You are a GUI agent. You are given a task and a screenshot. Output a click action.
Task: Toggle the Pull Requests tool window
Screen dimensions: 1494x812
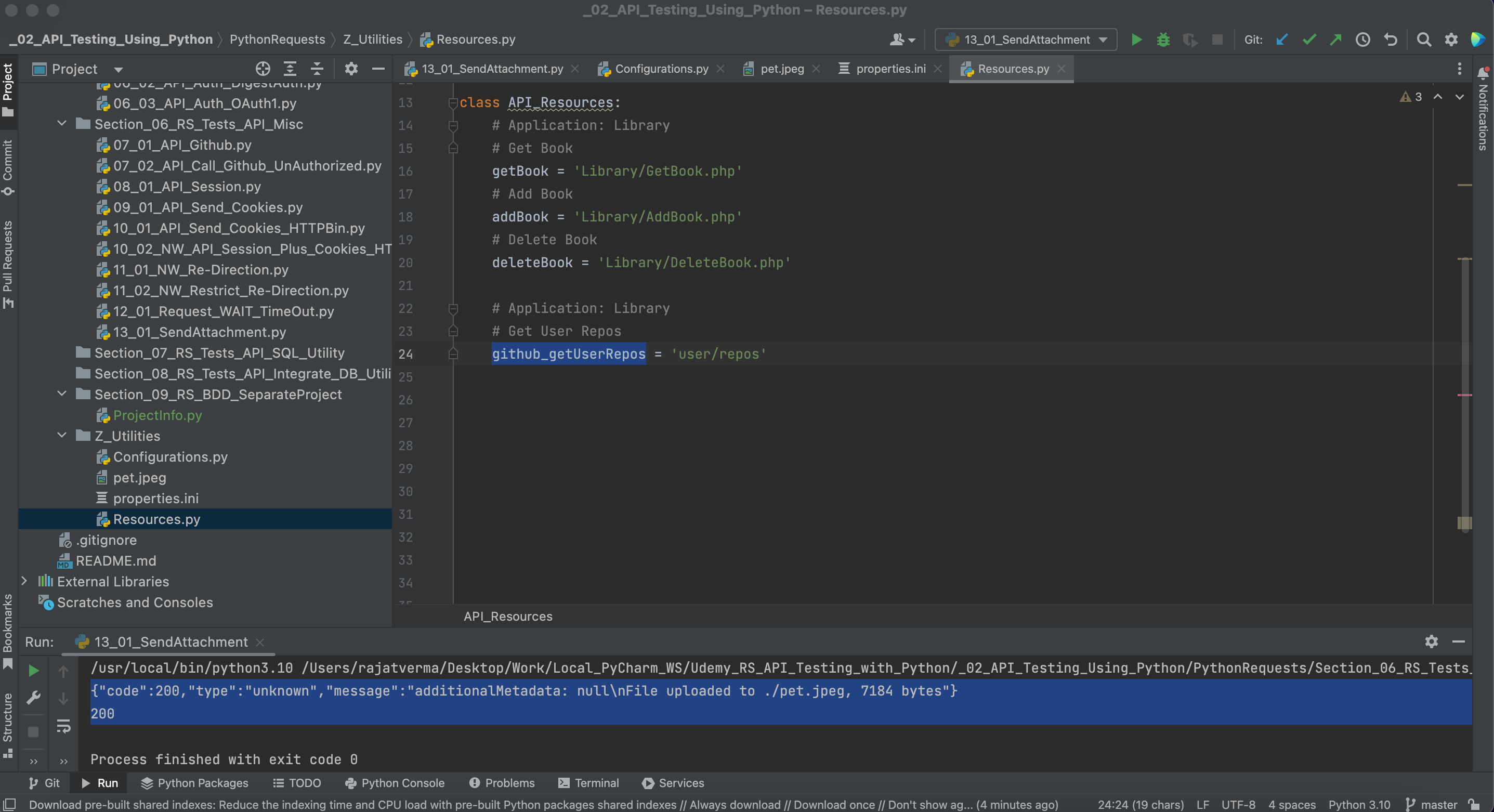[x=8, y=264]
